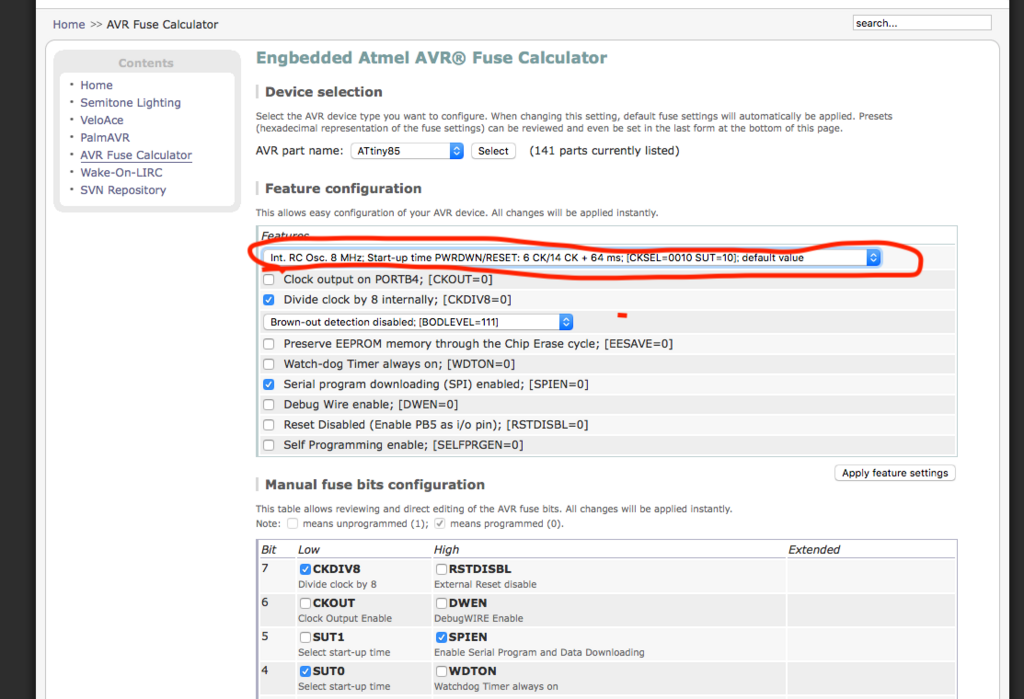Open AVR Fuse Calculator sidebar link
Viewport: 1024px width, 699px height.
click(x=136, y=155)
